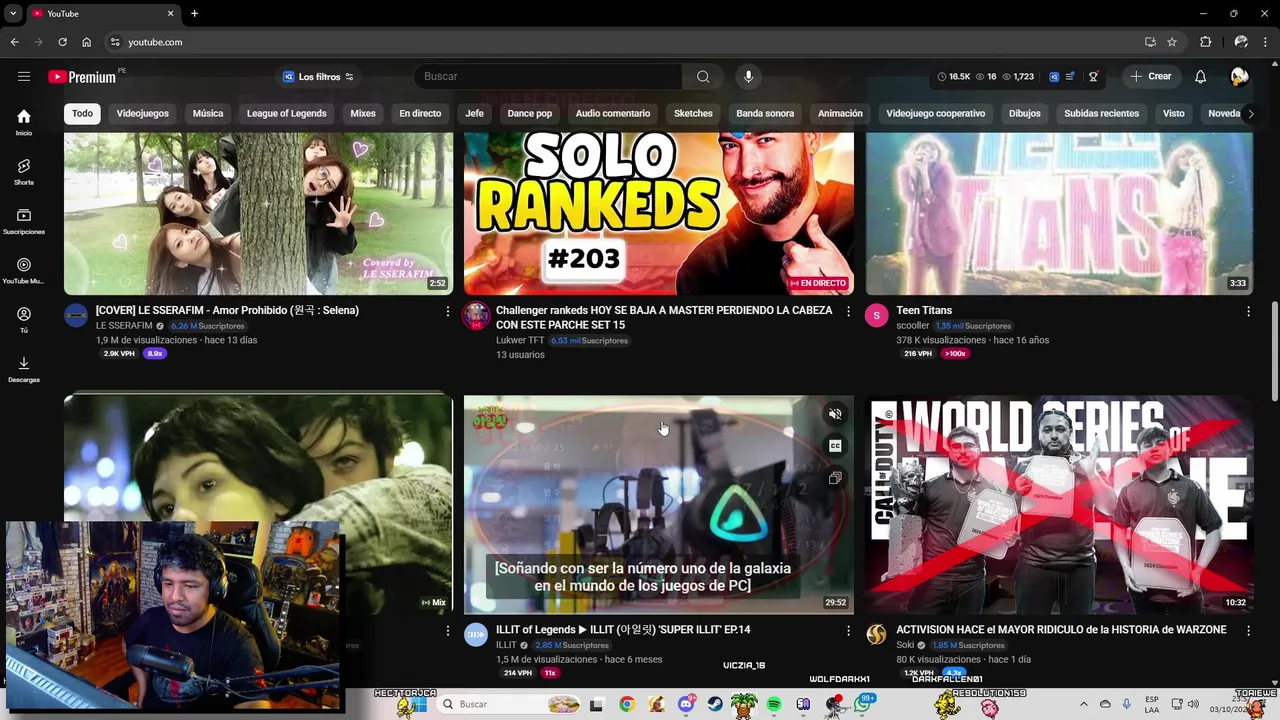Click the Crear button
The image size is (1280, 720).
[x=1150, y=77]
